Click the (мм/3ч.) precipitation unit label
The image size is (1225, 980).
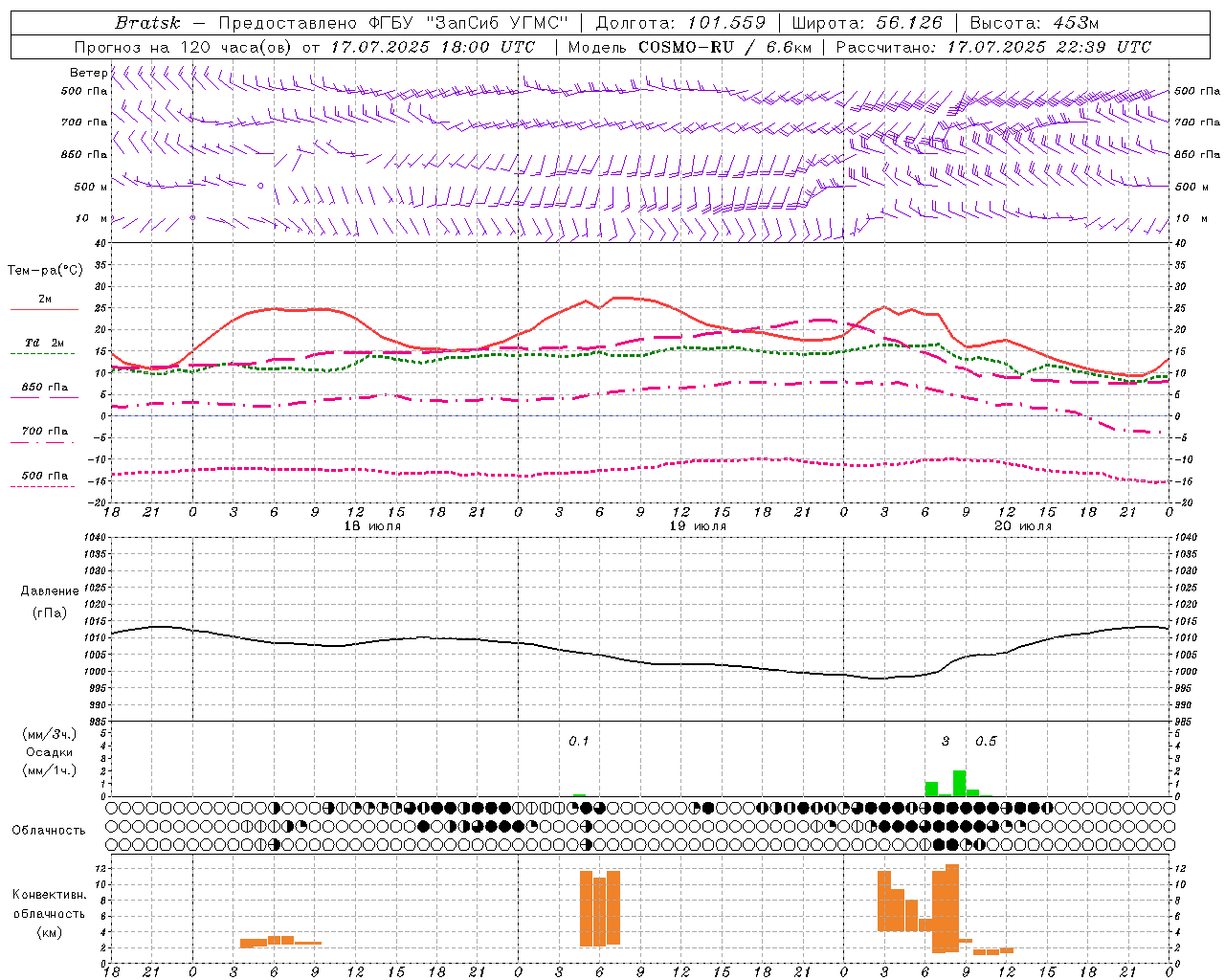pos(50,734)
